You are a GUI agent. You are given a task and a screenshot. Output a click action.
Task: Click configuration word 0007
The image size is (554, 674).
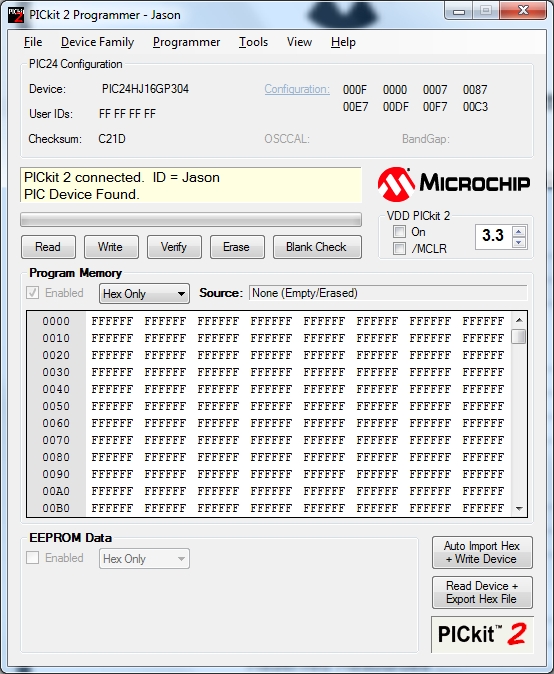435,90
